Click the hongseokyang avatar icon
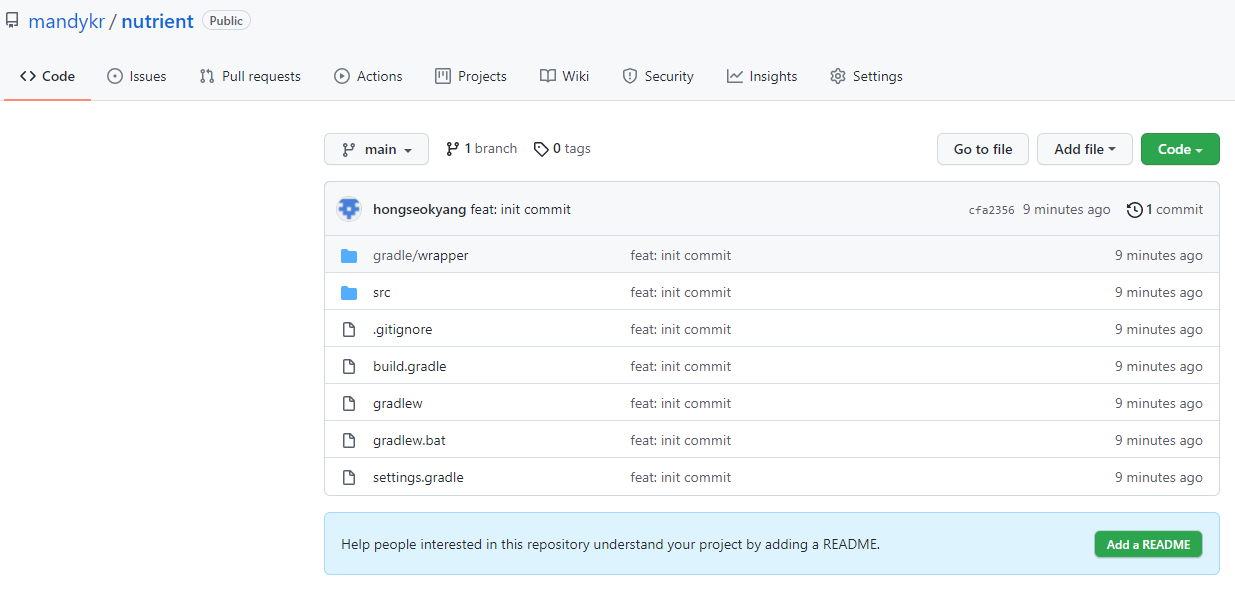Viewport: 1235px width, 594px height. [349, 209]
